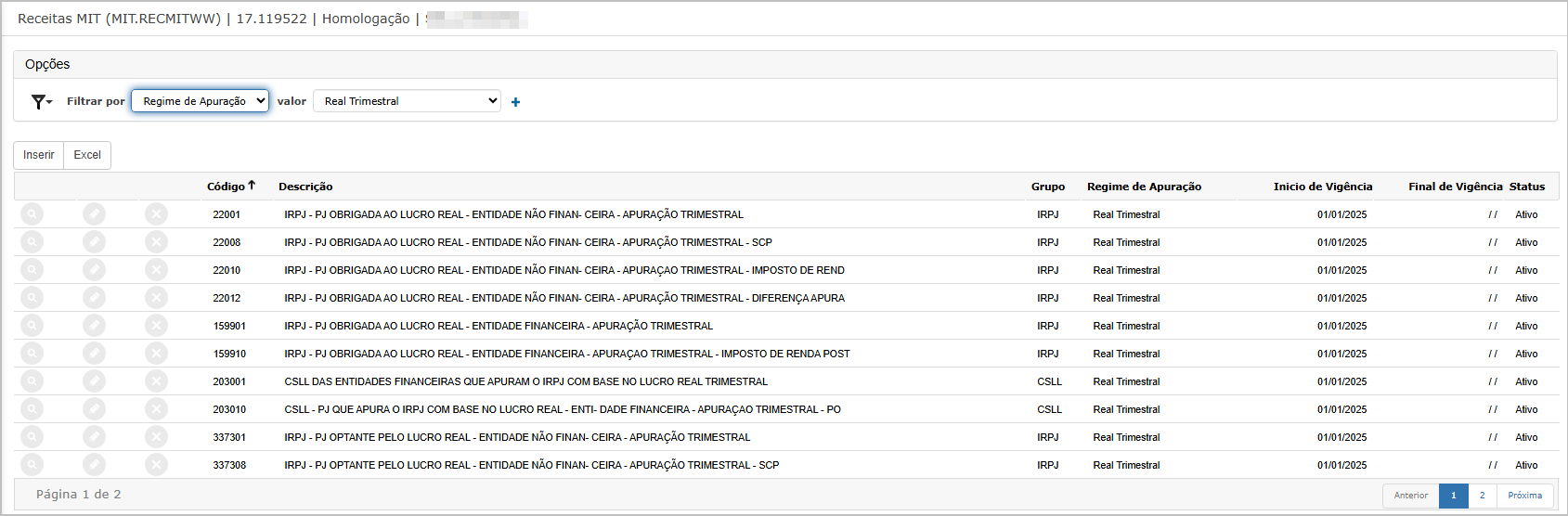
Task: Click the edit pencil icon for row 159901
Action: click(94, 326)
